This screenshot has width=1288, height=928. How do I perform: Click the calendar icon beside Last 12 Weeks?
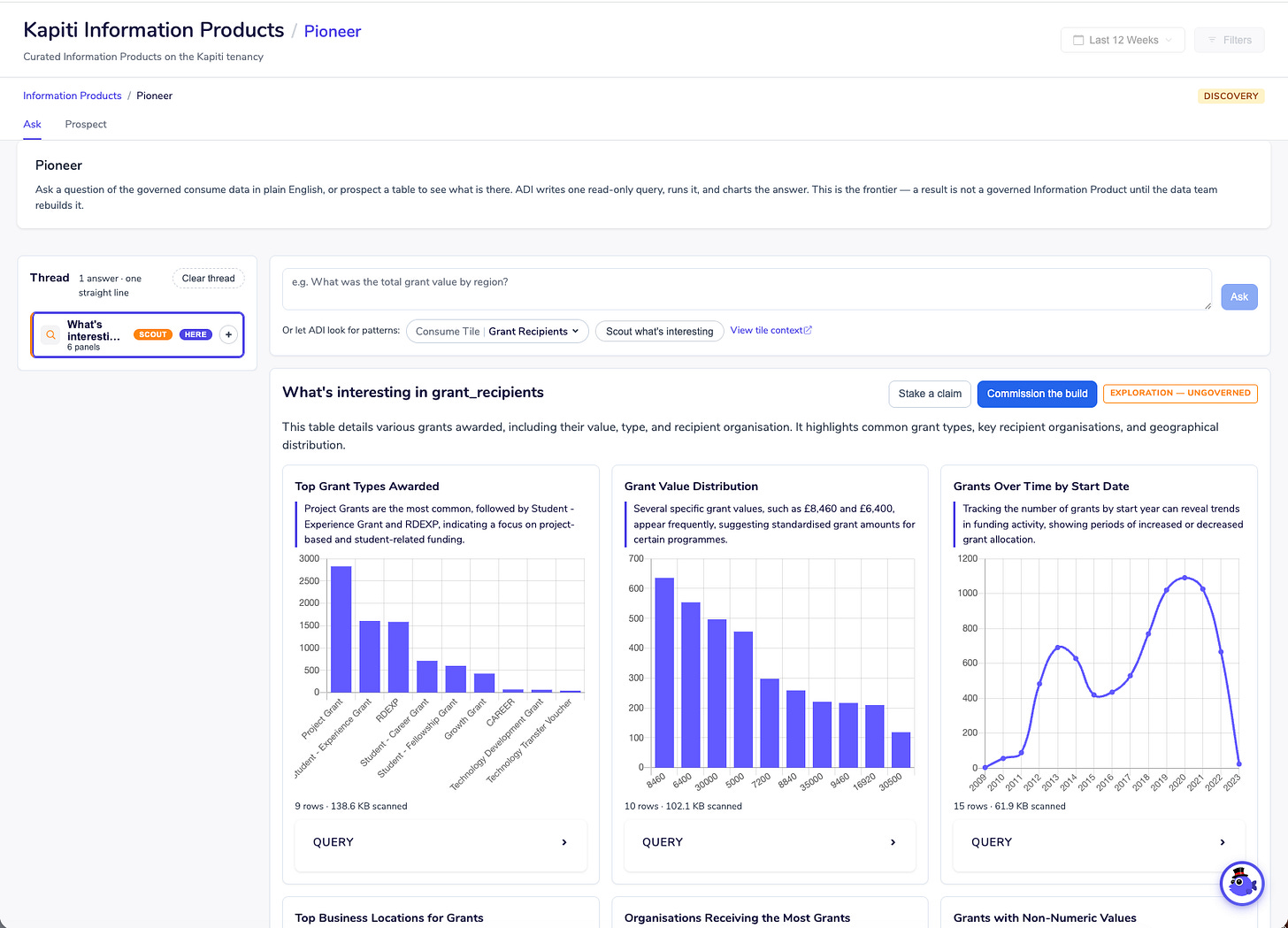point(1078,40)
